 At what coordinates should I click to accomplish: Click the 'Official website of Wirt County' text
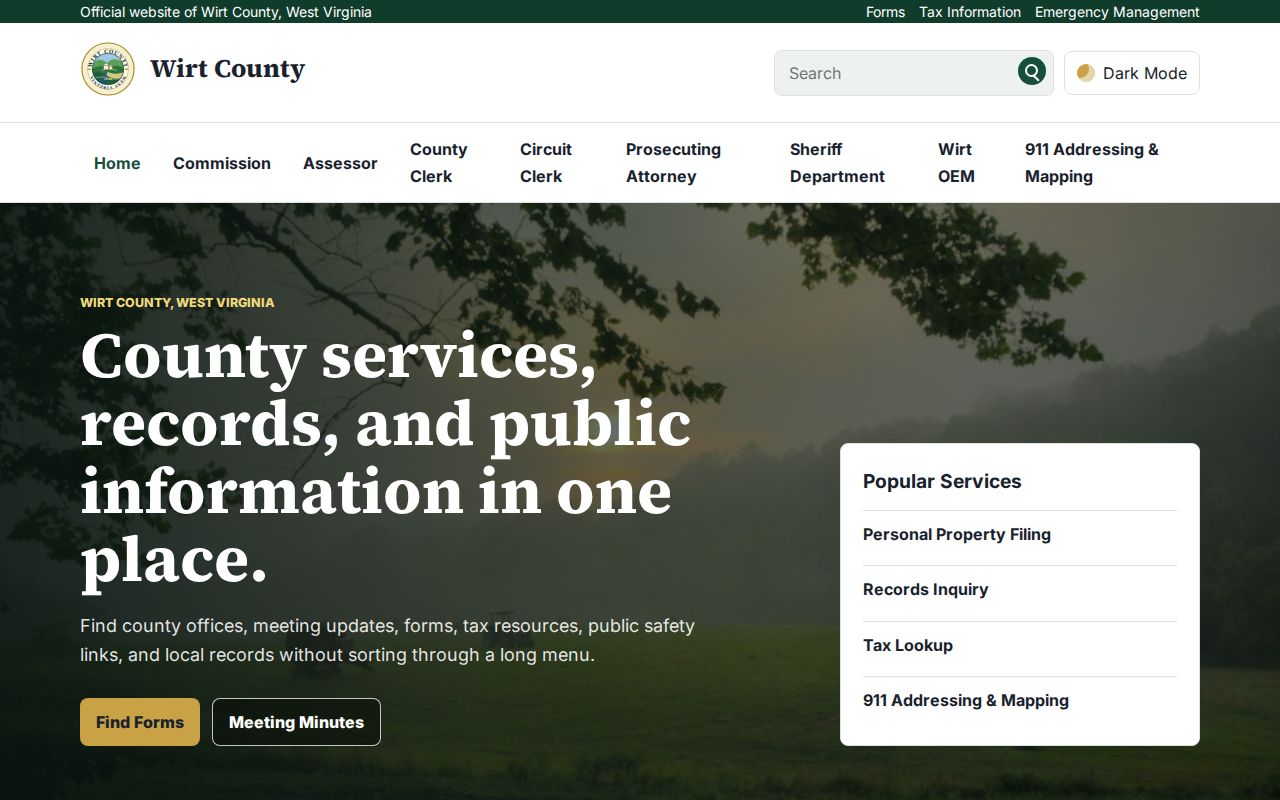pos(226,12)
